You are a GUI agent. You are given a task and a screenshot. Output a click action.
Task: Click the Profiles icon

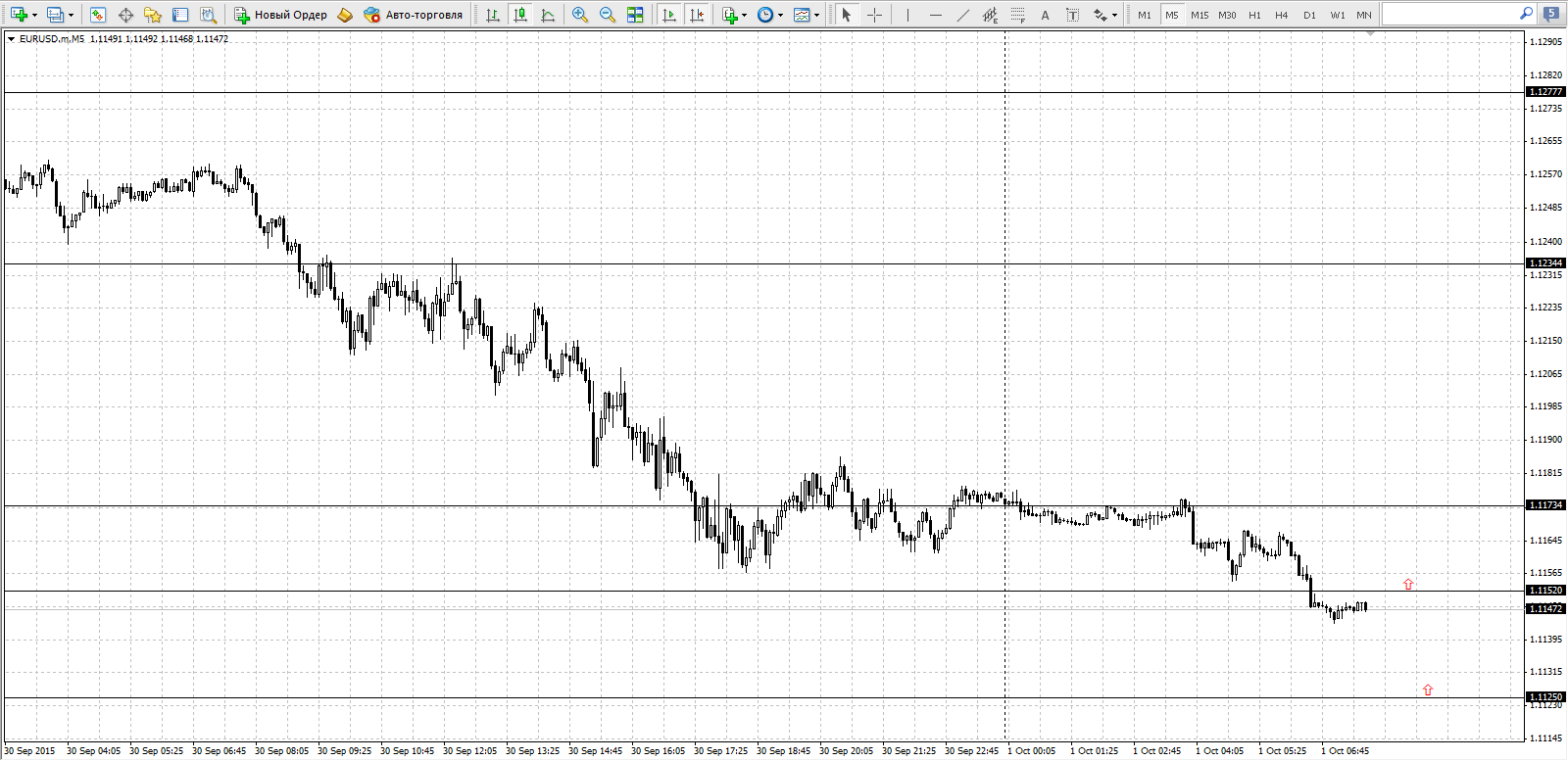[55, 15]
